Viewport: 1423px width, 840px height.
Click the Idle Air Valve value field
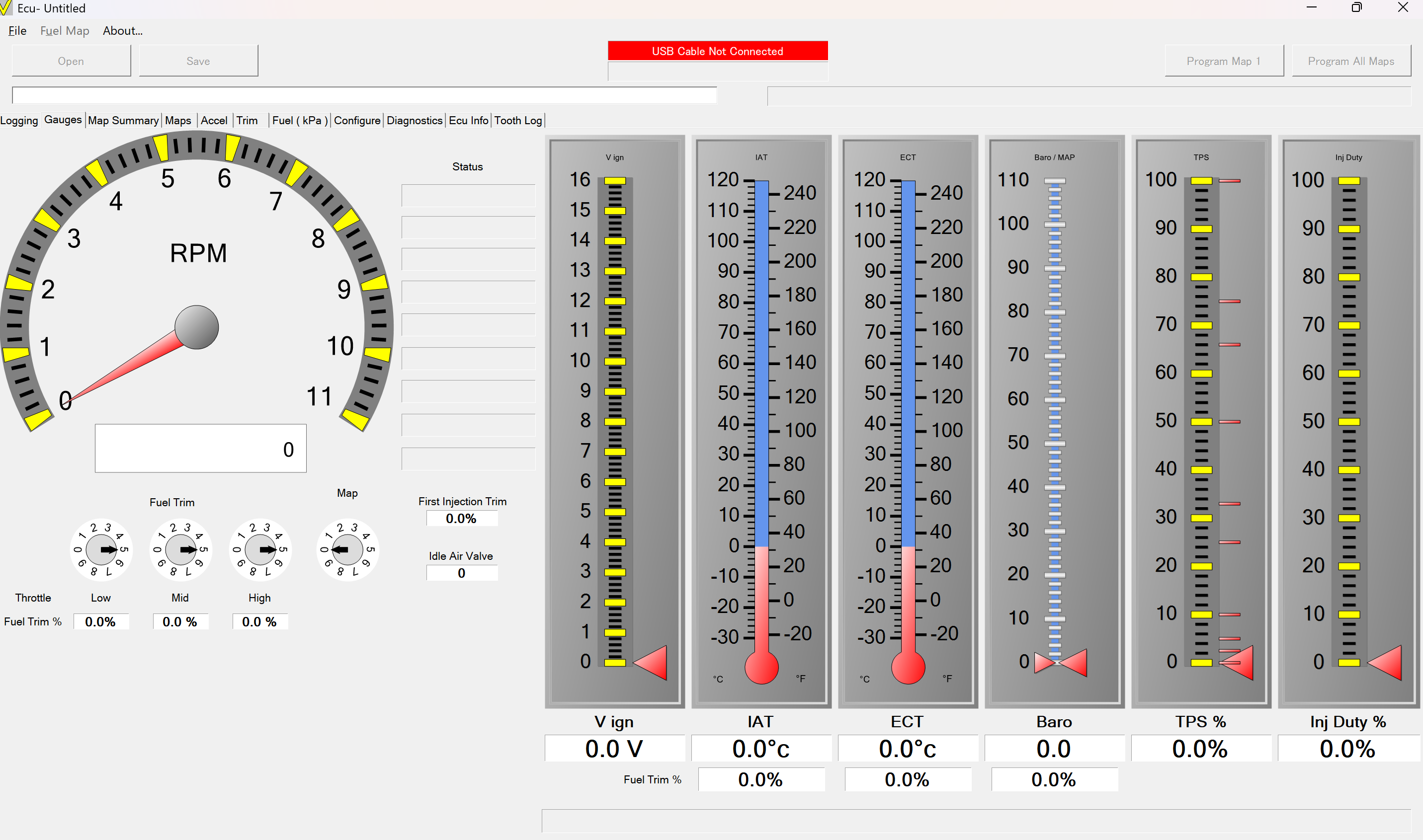pos(462,573)
